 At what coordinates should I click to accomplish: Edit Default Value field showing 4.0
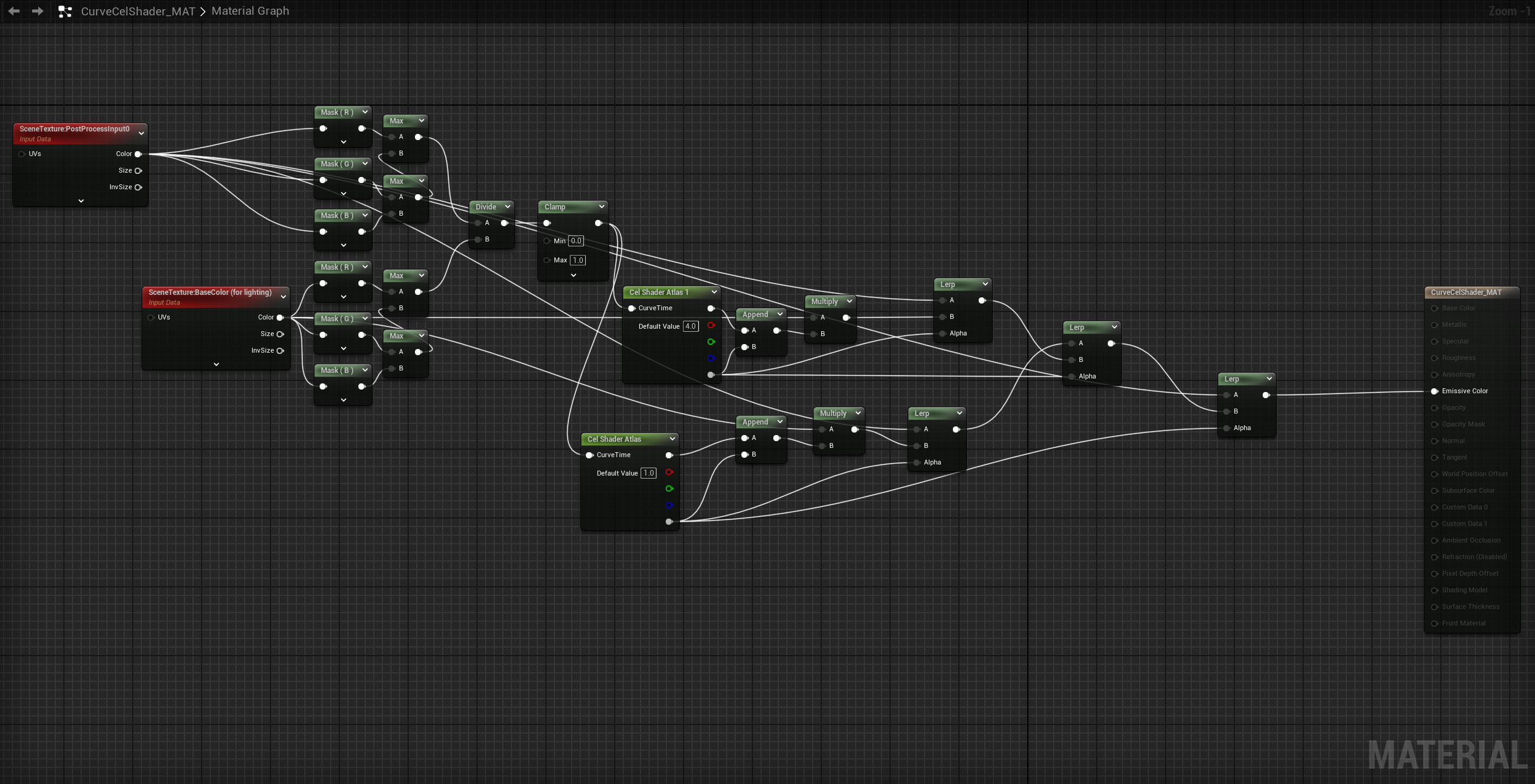coord(690,326)
